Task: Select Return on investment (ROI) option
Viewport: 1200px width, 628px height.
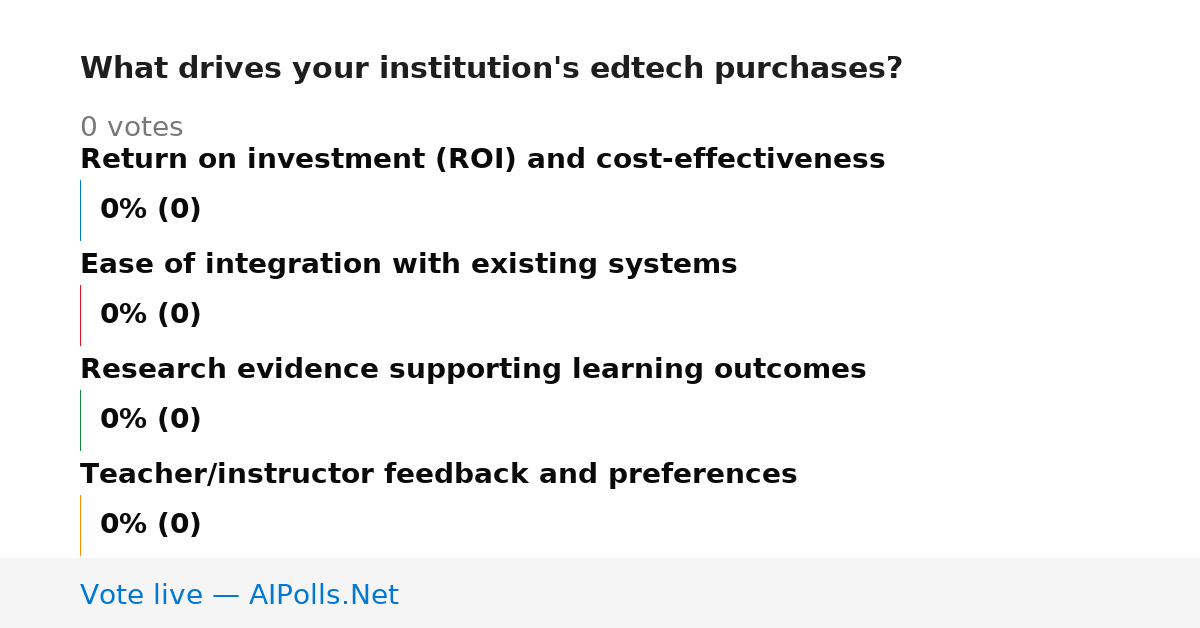Action: tap(482, 160)
